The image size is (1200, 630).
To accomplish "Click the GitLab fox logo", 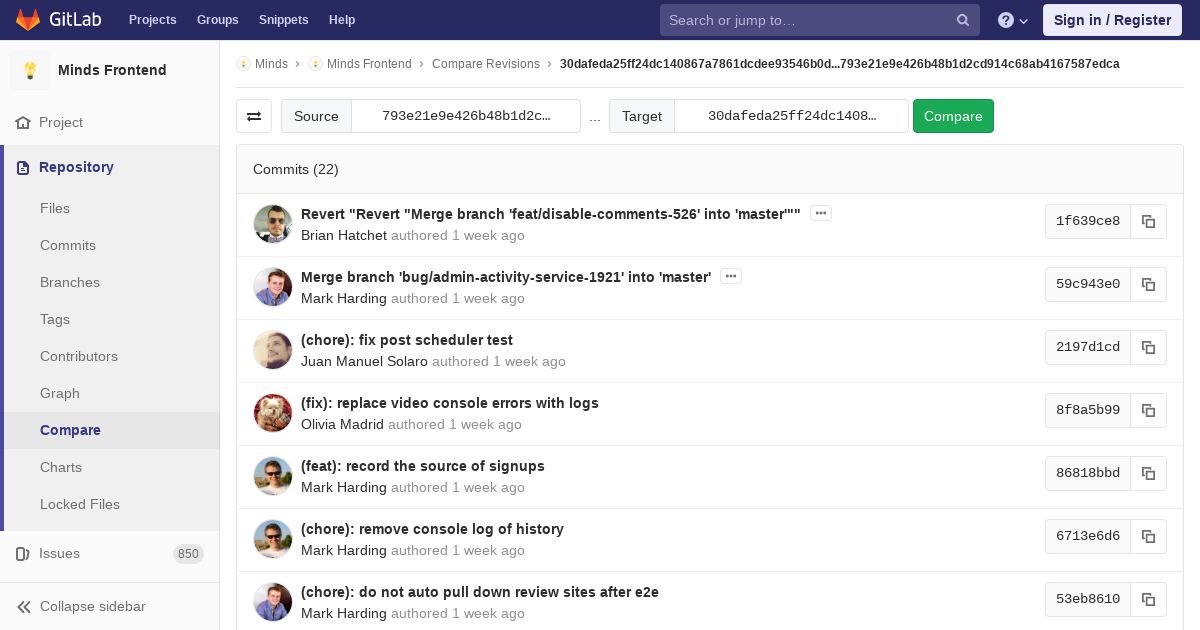I will 28,20.
